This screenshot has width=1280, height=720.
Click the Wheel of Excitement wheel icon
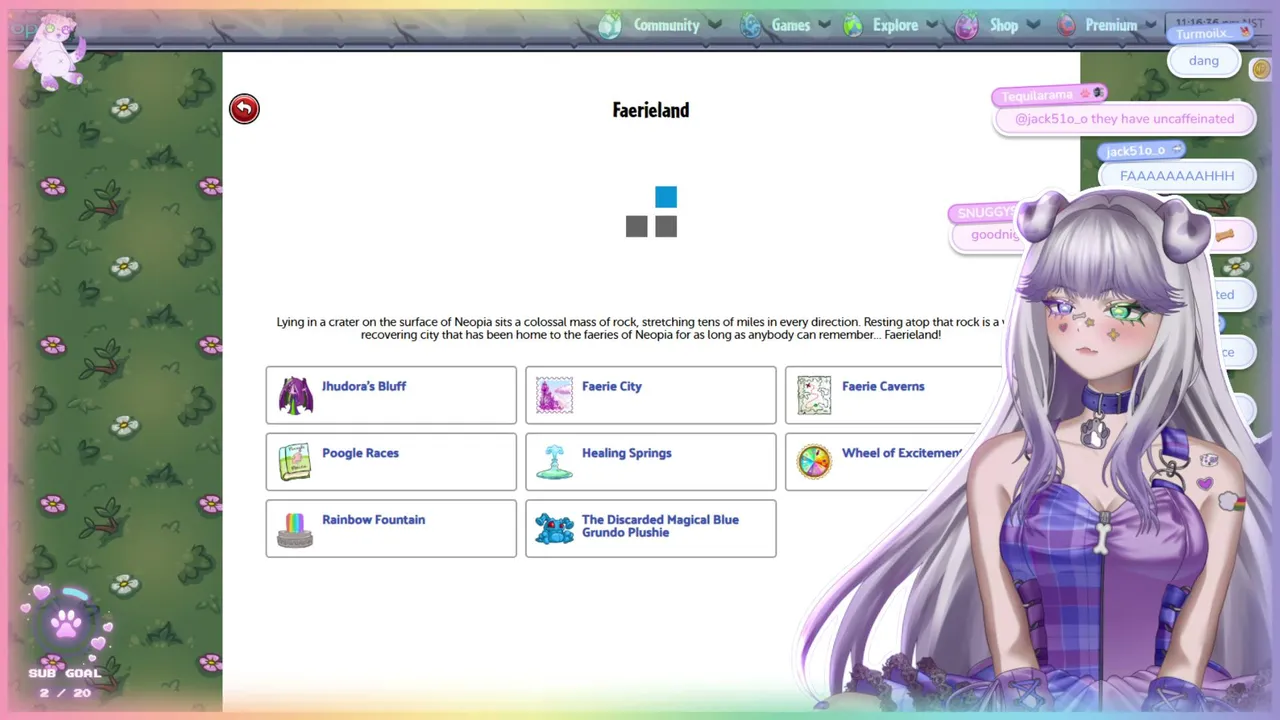click(x=814, y=462)
